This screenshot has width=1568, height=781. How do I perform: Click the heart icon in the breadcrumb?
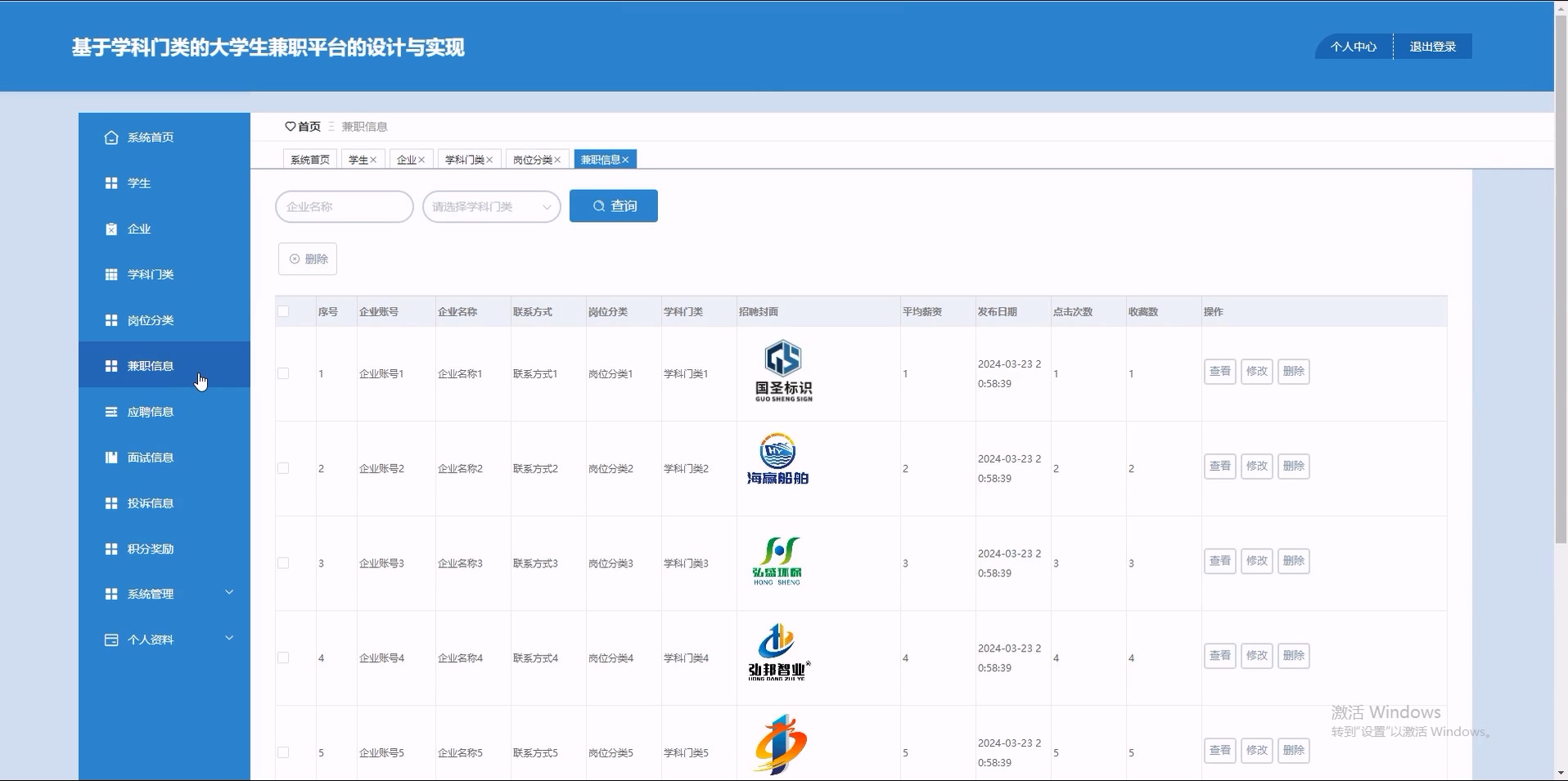click(290, 127)
